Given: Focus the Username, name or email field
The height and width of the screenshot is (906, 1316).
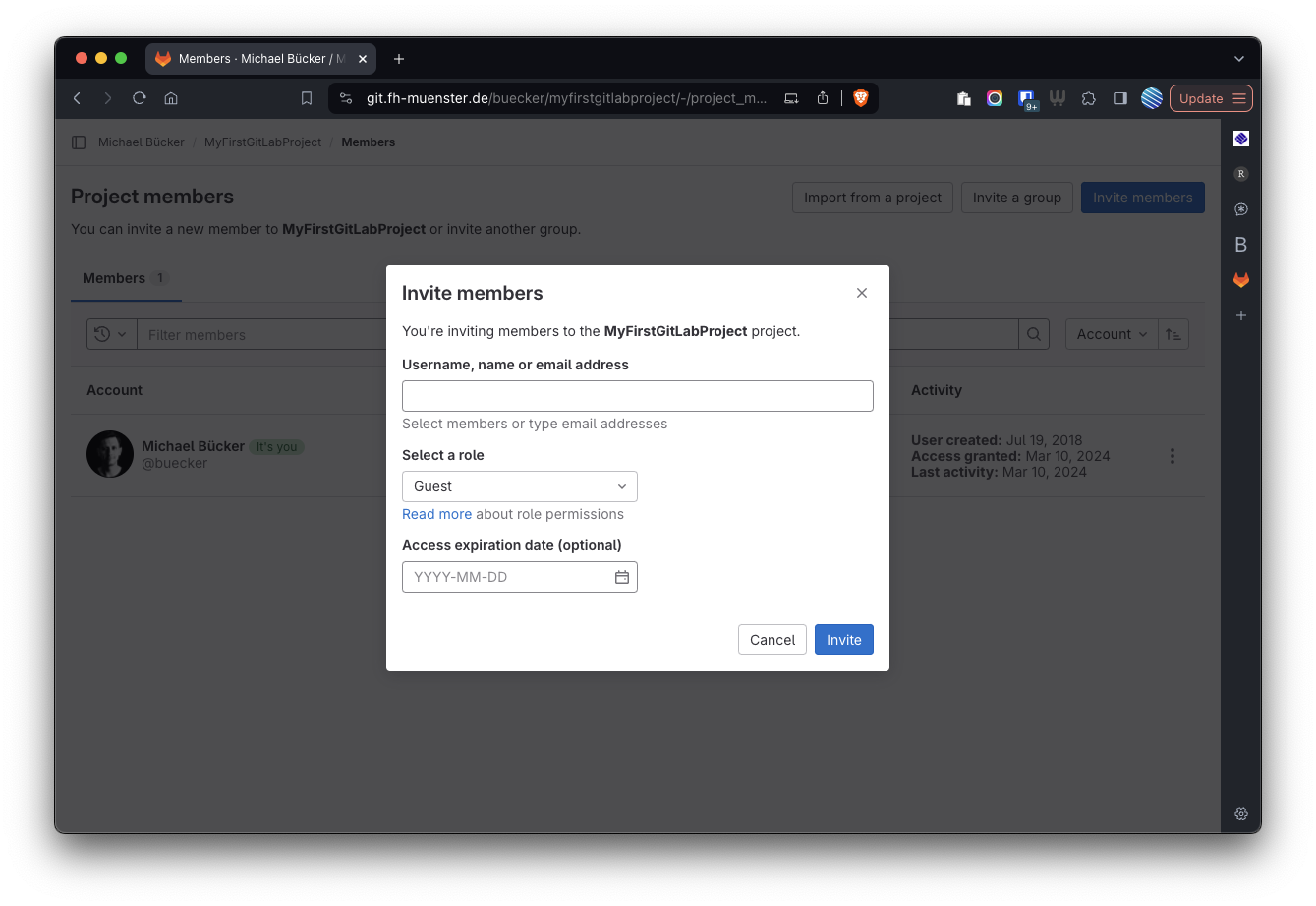Looking at the screenshot, I should (x=637, y=396).
